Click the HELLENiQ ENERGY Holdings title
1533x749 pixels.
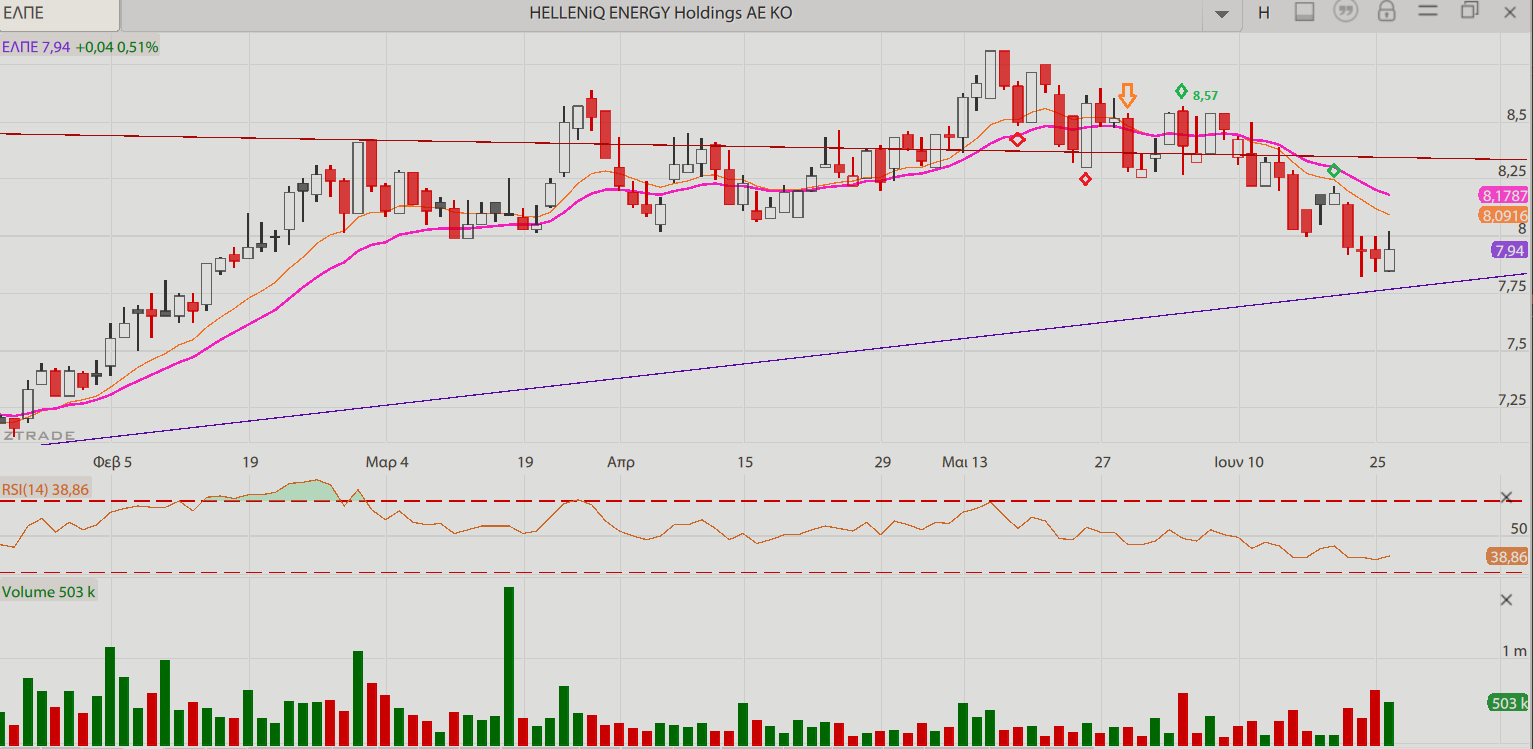point(660,13)
